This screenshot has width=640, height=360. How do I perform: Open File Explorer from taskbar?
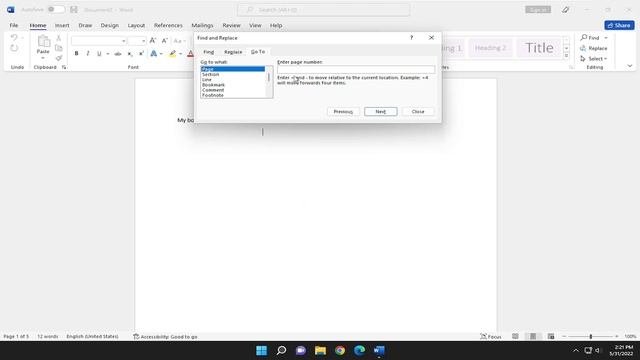[x=320, y=350]
